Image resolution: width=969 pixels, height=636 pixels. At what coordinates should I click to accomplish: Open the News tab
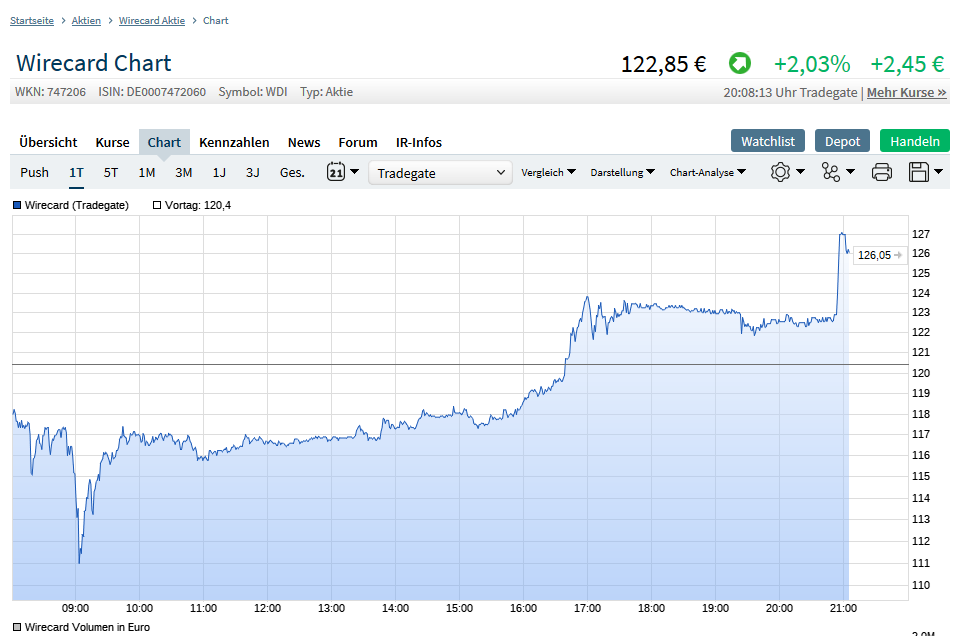pos(304,142)
